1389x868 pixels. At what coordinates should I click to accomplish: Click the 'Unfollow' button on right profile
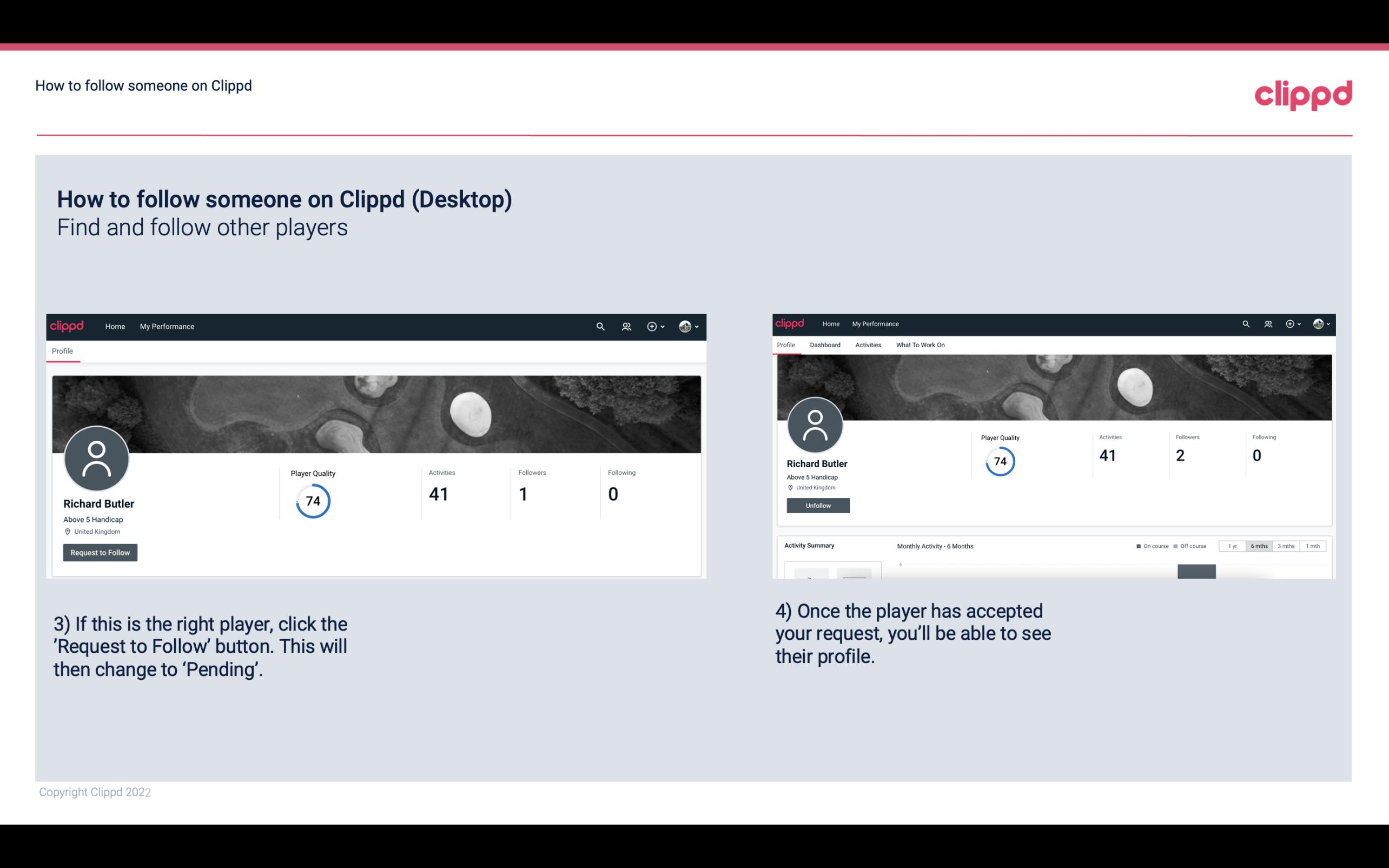pyautogui.click(x=817, y=505)
